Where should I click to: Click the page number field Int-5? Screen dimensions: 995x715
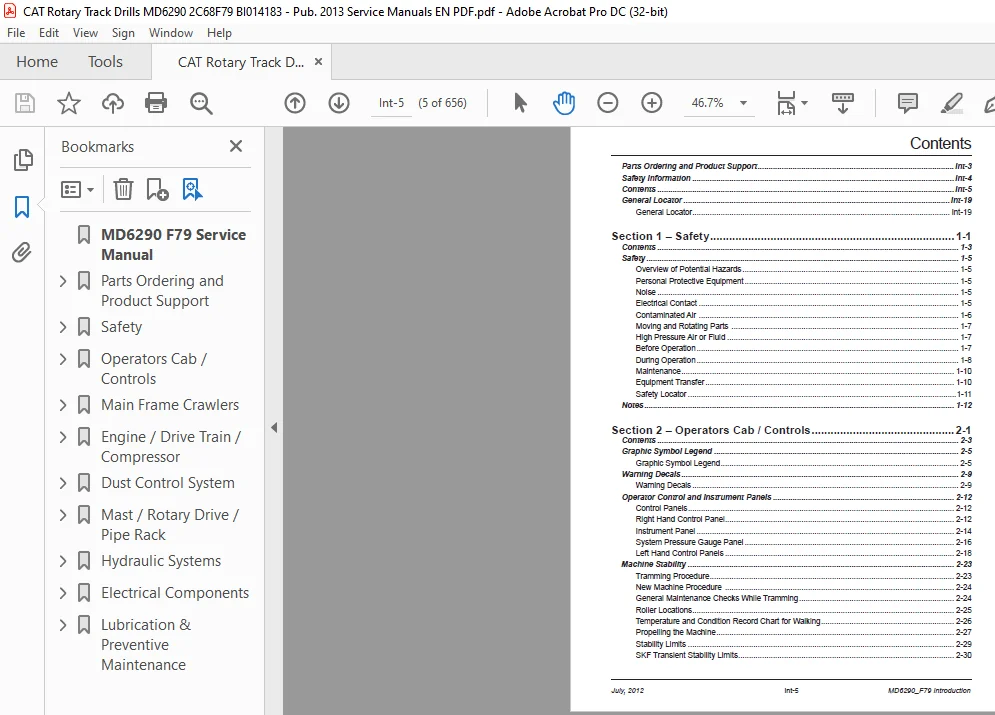tap(391, 103)
